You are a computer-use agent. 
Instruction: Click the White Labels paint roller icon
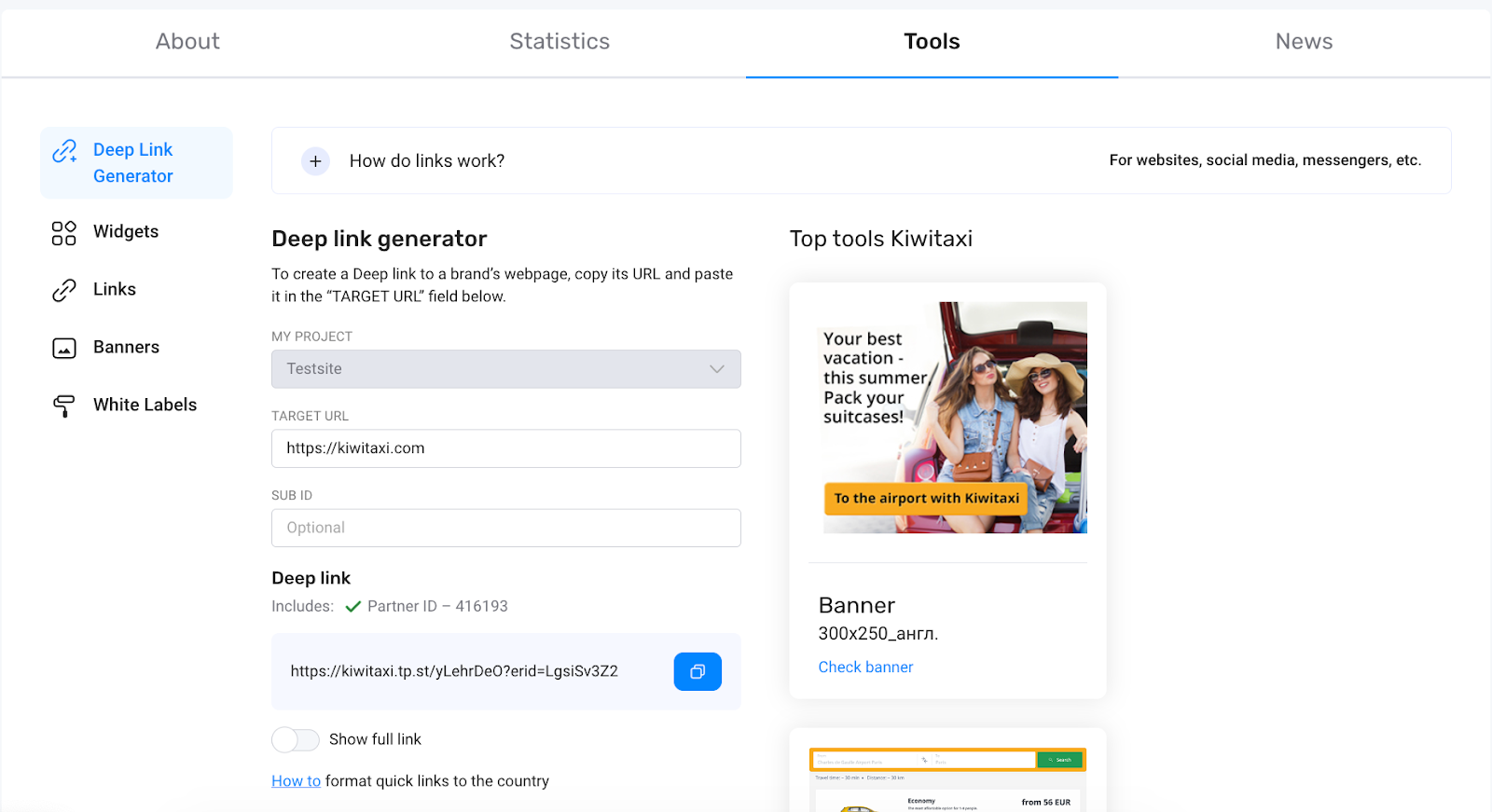click(x=63, y=406)
